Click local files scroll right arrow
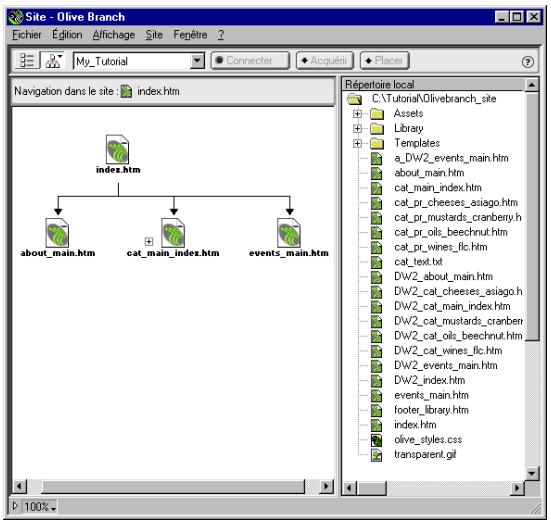 [x=517, y=488]
